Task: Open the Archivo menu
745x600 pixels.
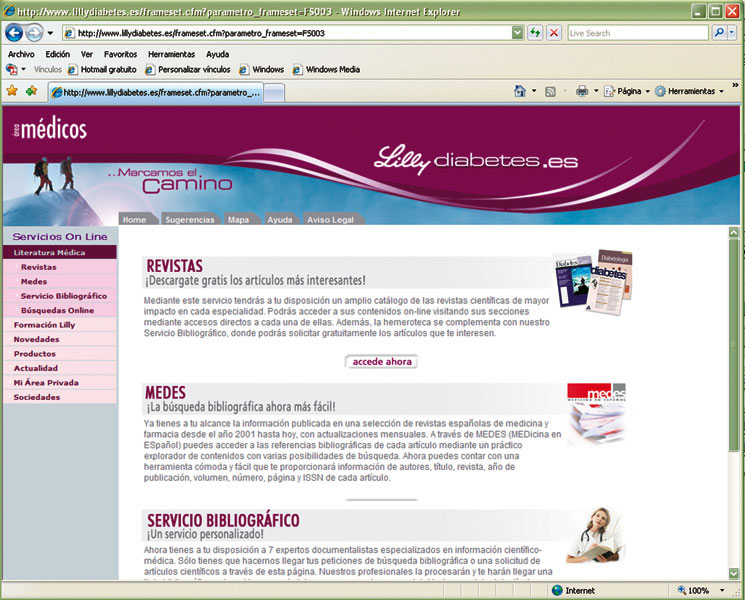Action: 21,54
